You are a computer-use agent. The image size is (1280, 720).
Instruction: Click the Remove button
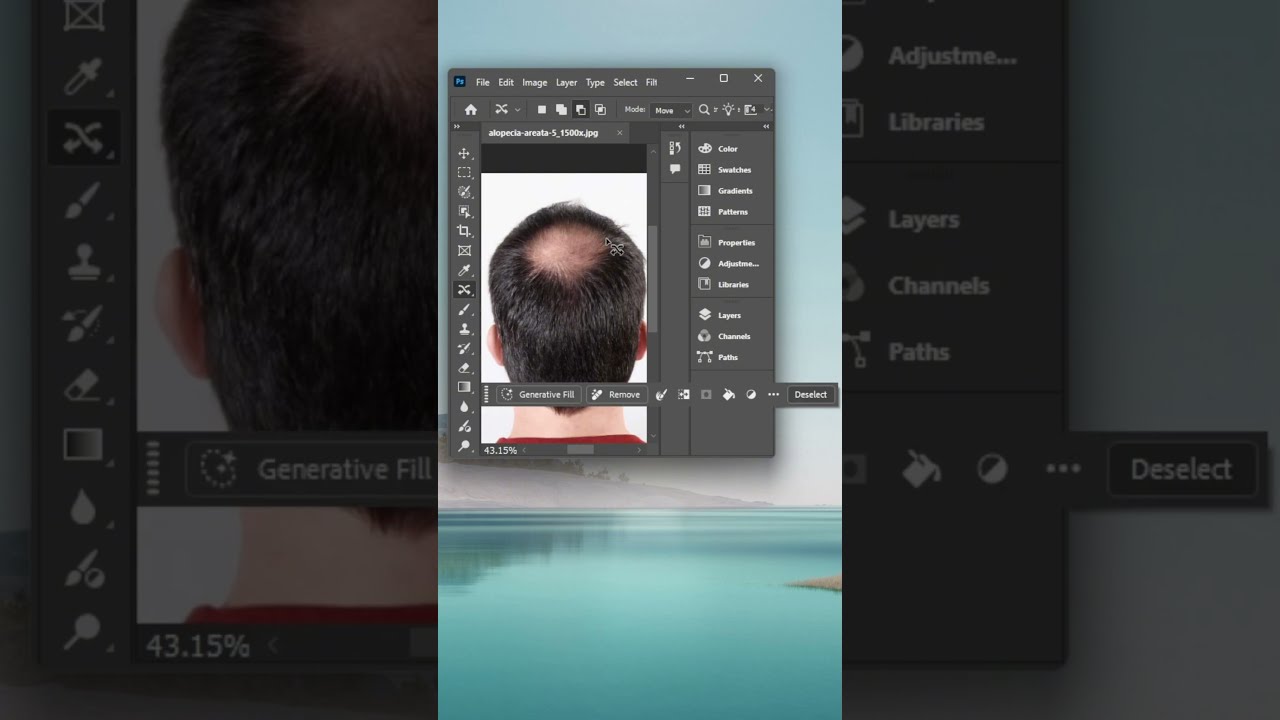[x=615, y=395]
